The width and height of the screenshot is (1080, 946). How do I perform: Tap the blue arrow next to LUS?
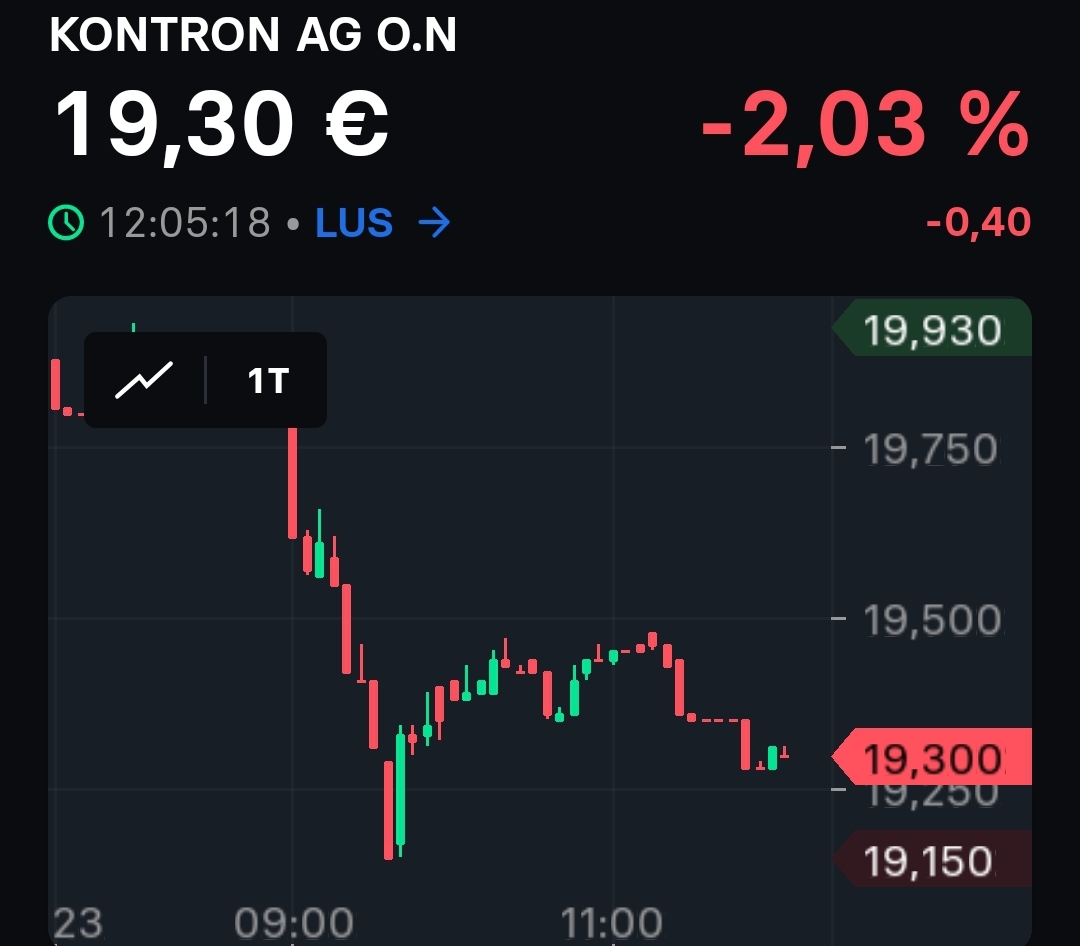coord(433,223)
